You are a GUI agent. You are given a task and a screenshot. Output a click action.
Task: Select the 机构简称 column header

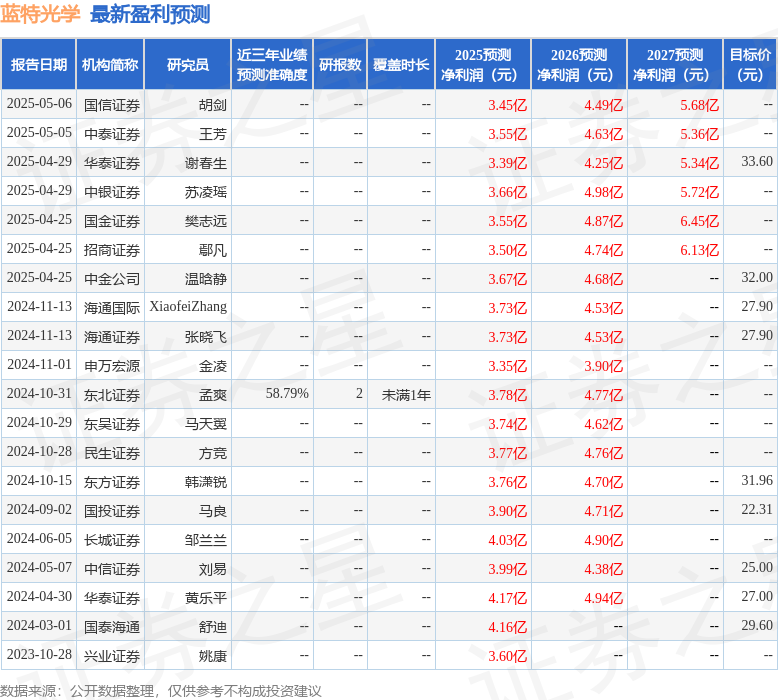tap(110, 64)
